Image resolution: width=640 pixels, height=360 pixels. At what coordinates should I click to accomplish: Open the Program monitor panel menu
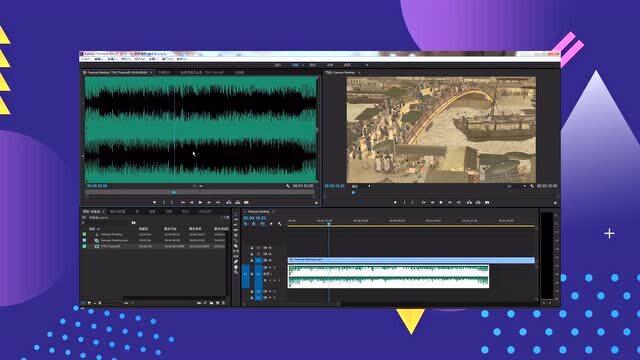[359, 73]
